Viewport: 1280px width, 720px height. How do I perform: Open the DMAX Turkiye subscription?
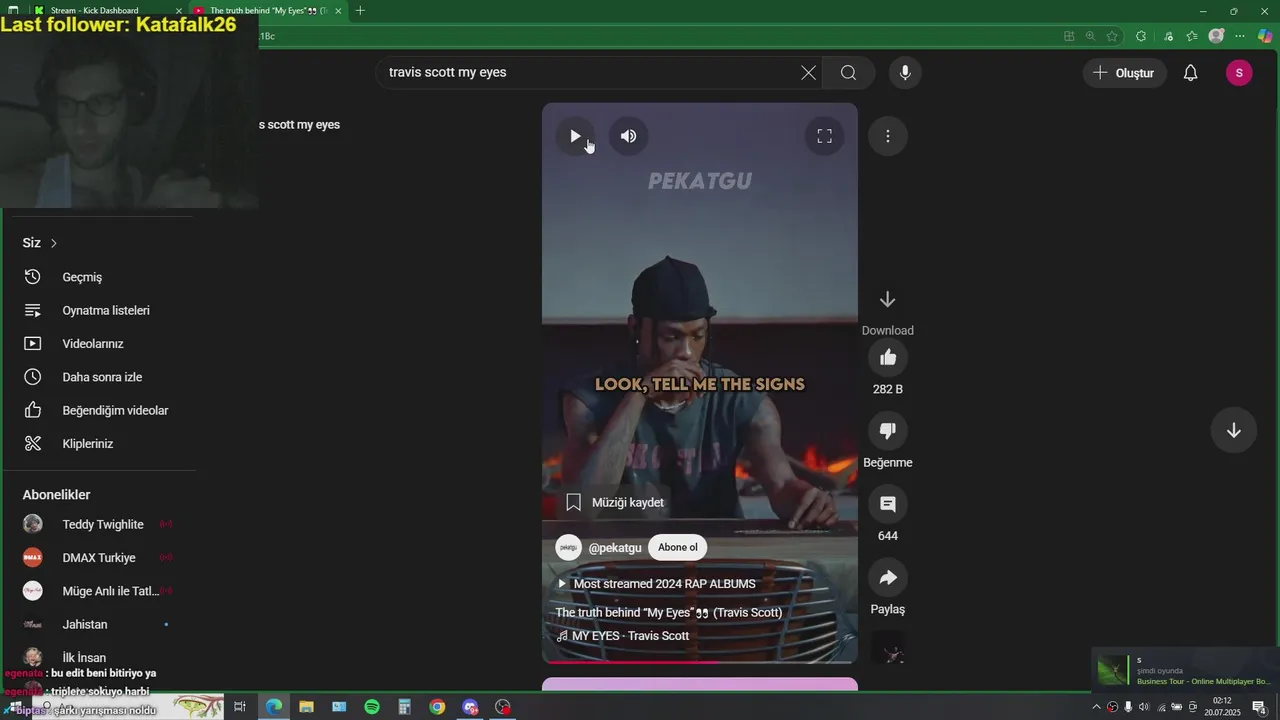click(x=100, y=557)
